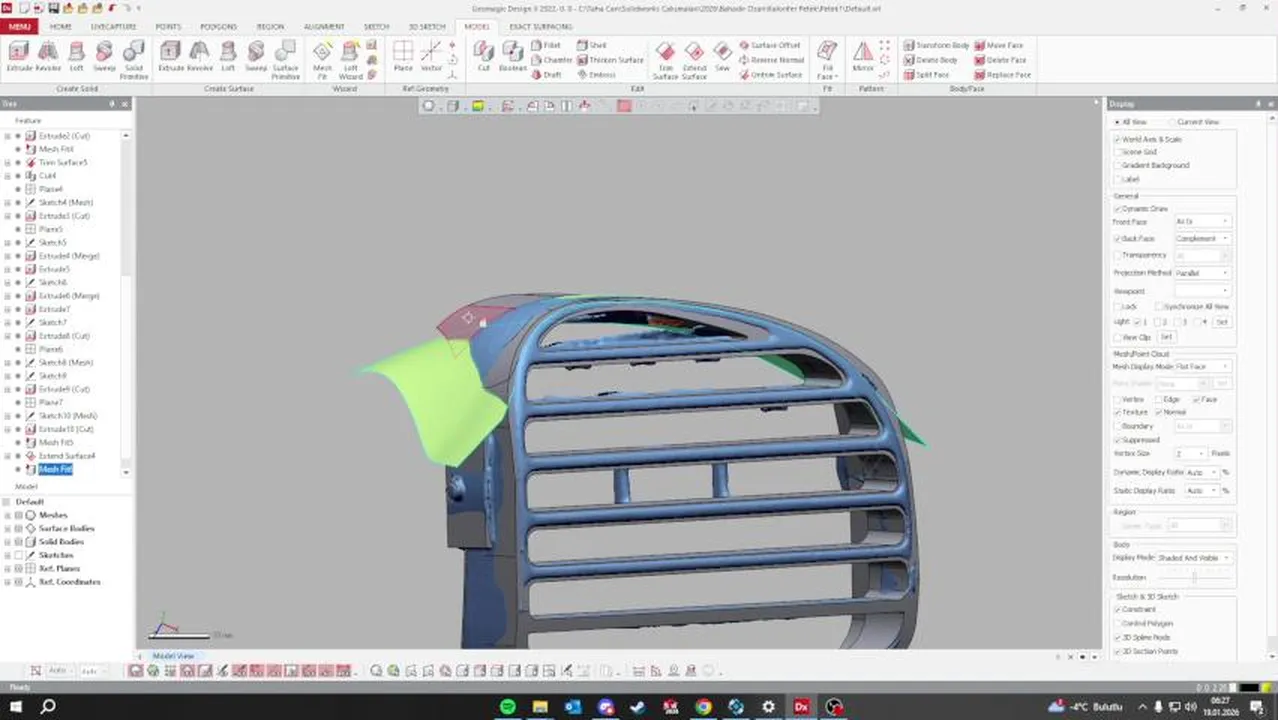This screenshot has height=720, width=1278.
Task: Open the Extend Surface tool
Action: pos(694,60)
